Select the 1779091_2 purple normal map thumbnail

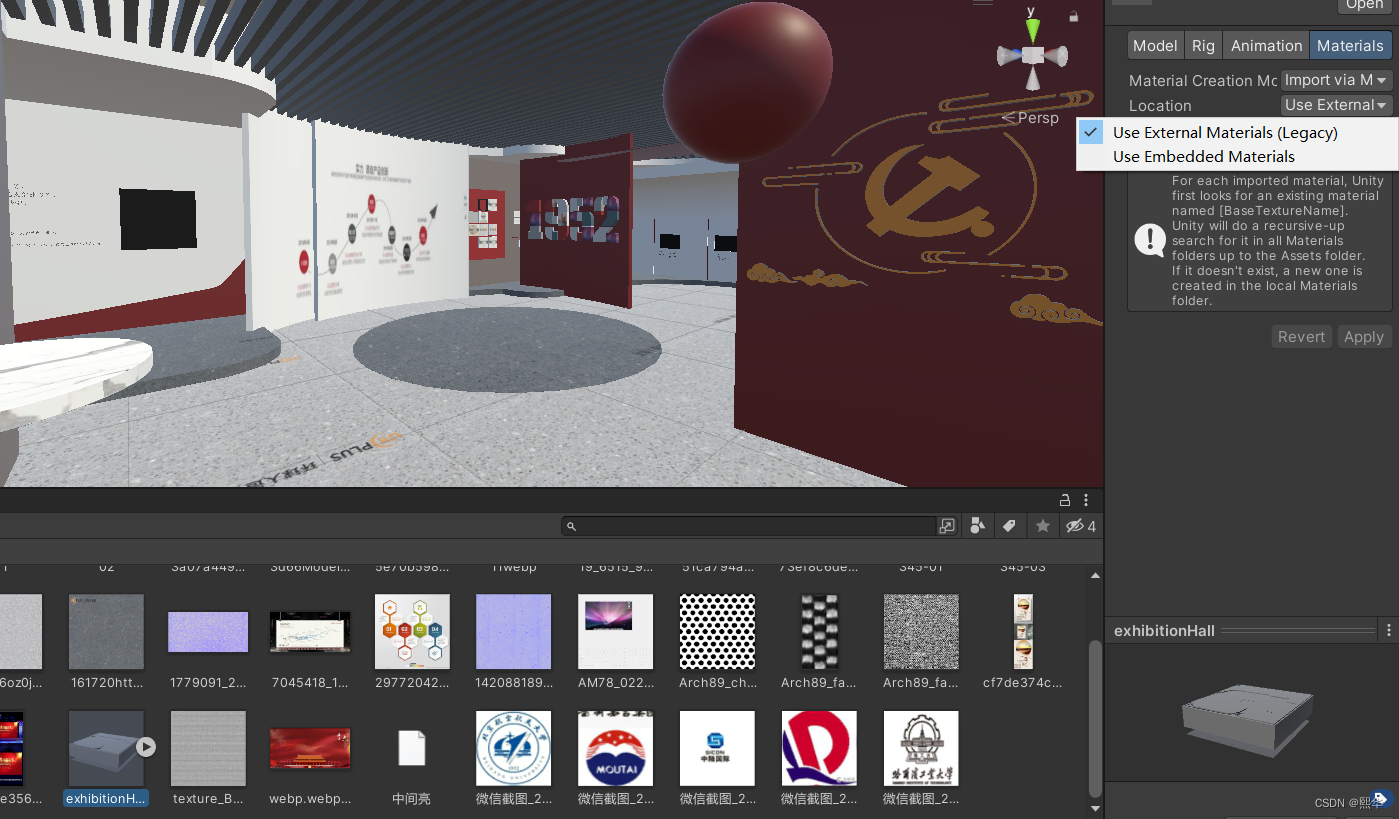pyautogui.click(x=208, y=632)
